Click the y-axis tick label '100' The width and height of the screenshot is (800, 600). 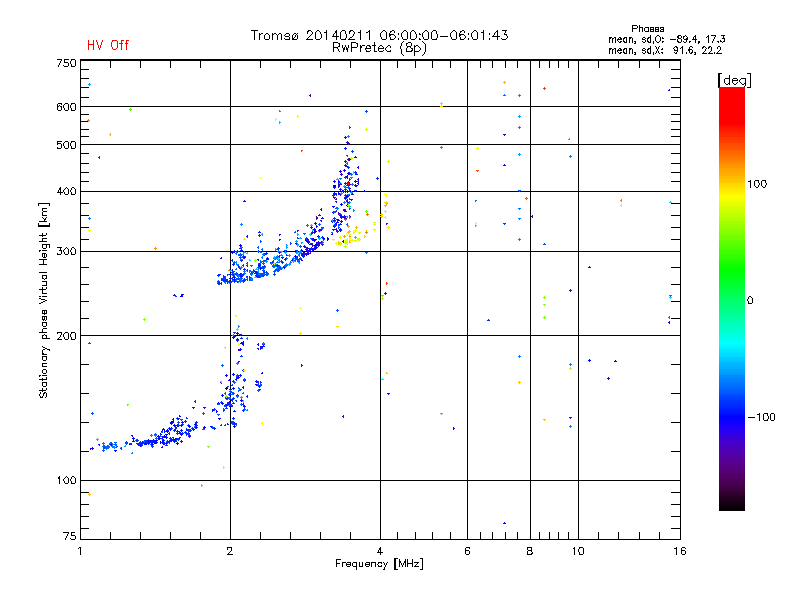[x=66, y=480]
